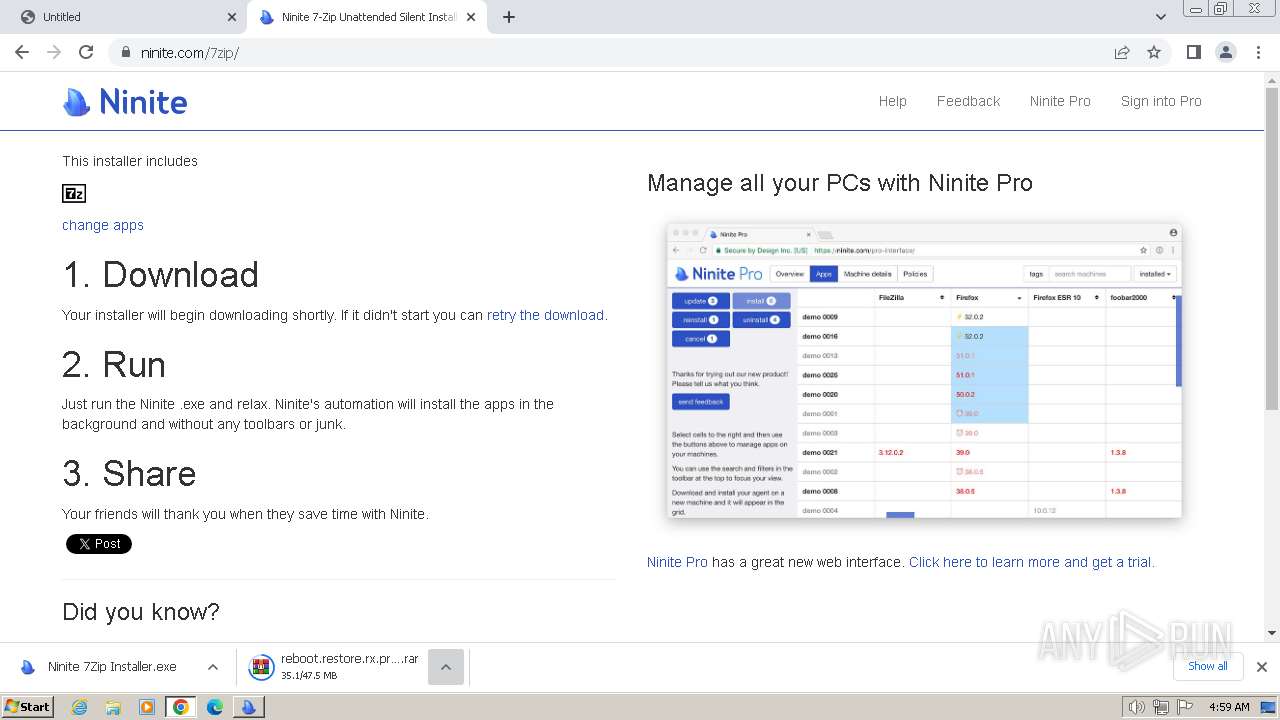Click the Ninite installer taskbar icon
This screenshot has height=720, width=1280.
(x=248, y=707)
